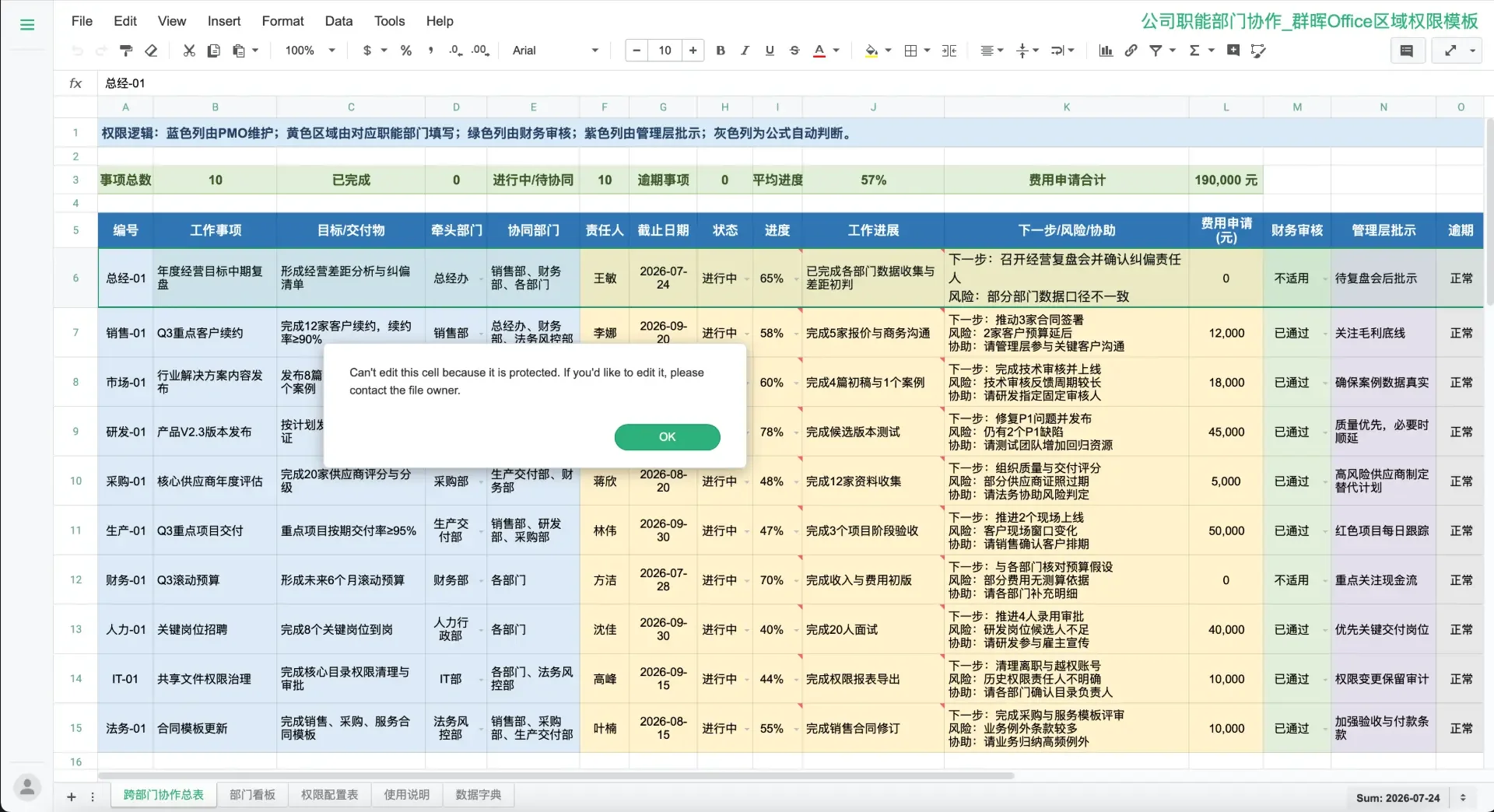
Task: Decrease font size with minus button
Action: [x=637, y=51]
